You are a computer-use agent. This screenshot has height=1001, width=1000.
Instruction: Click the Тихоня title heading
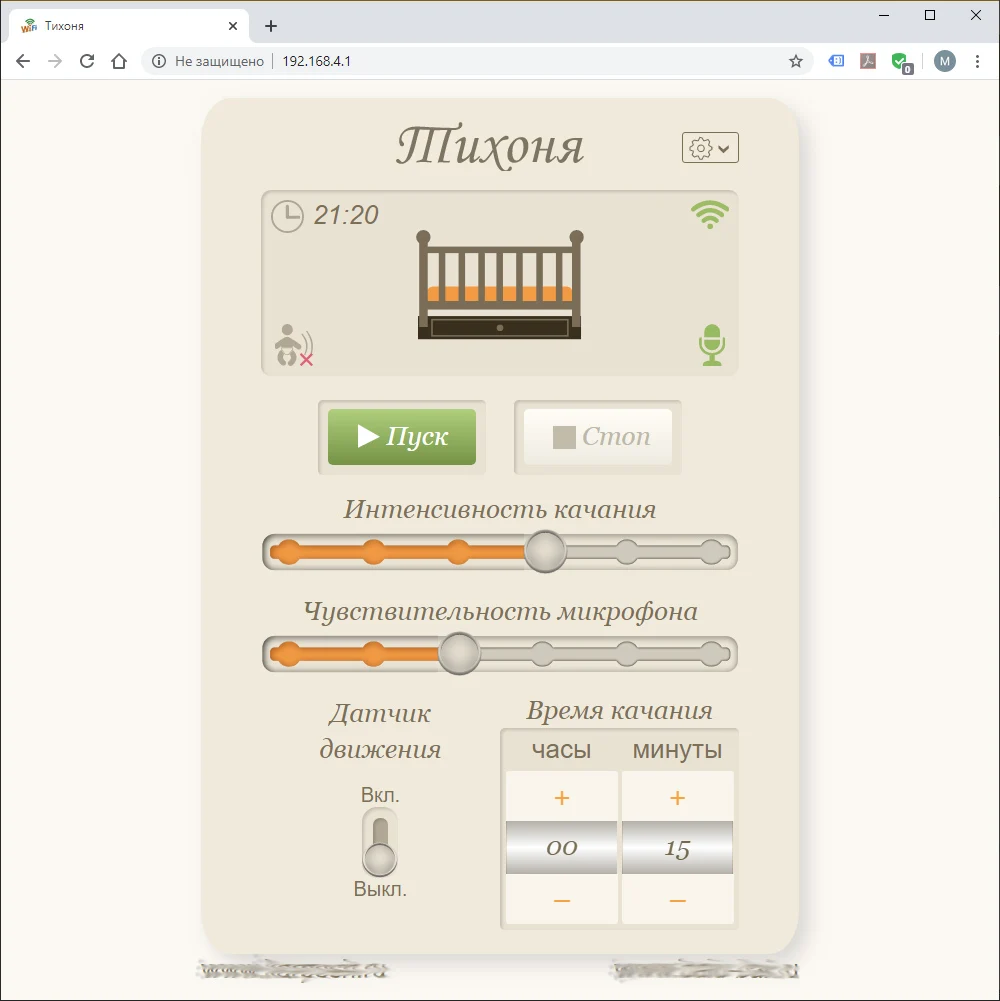[x=490, y=147]
